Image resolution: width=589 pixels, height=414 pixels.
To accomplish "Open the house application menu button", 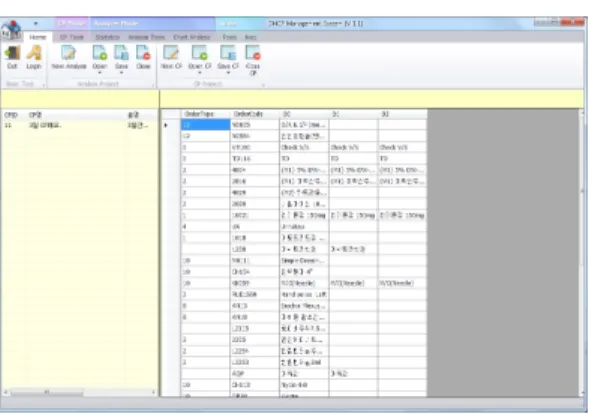I will [11, 30].
